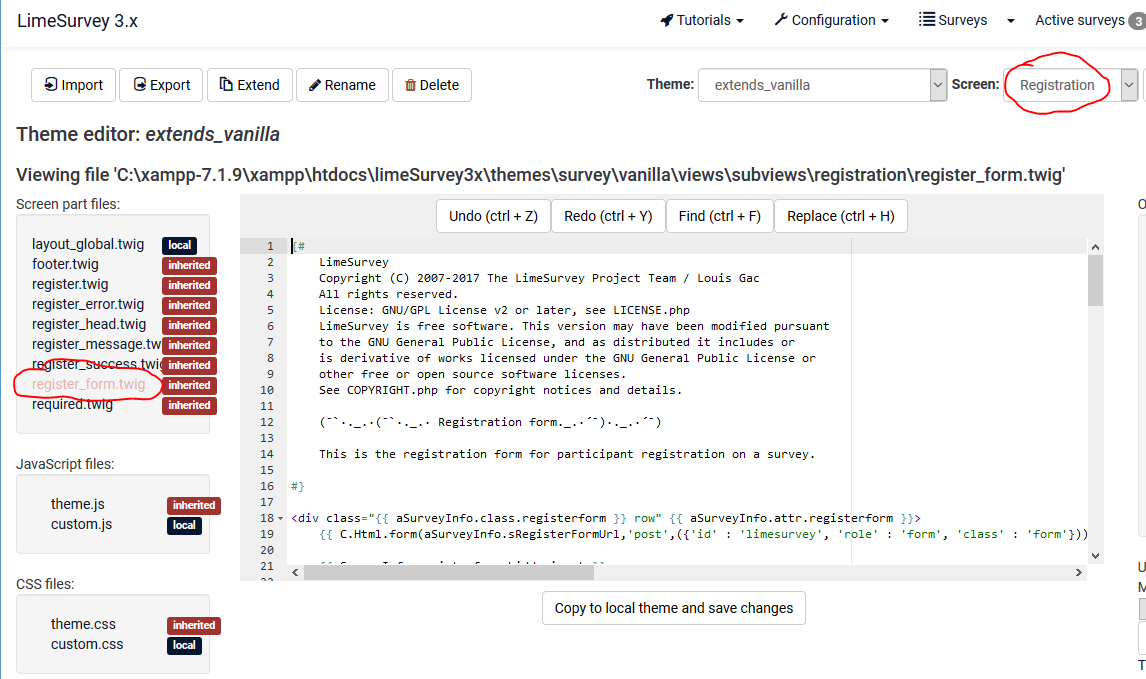Open register_message.twig file
1146x679 pixels.
tap(96, 344)
